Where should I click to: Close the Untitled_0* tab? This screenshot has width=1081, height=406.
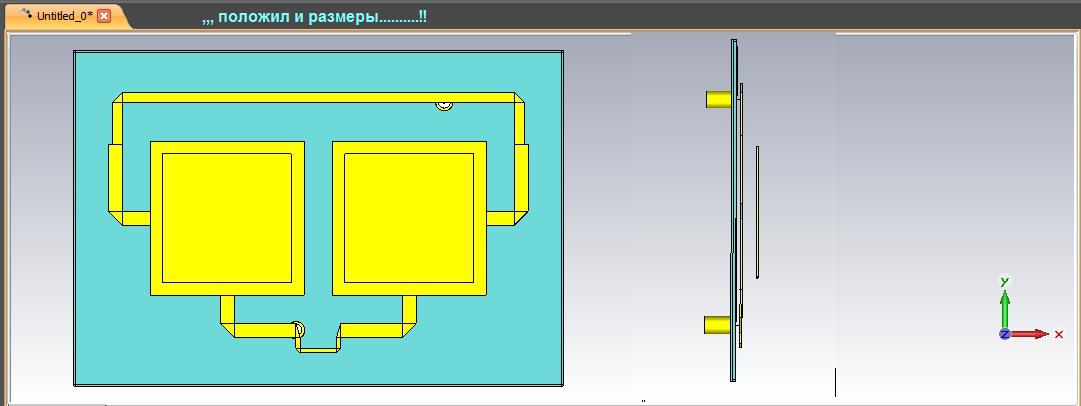pos(104,17)
